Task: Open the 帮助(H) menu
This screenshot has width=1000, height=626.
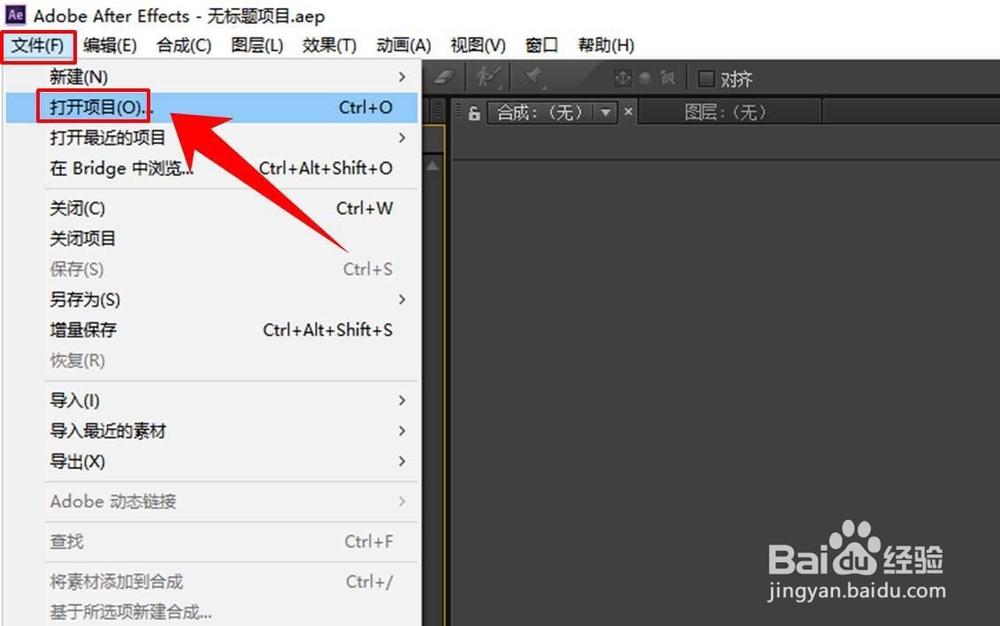Action: (606, 45)
